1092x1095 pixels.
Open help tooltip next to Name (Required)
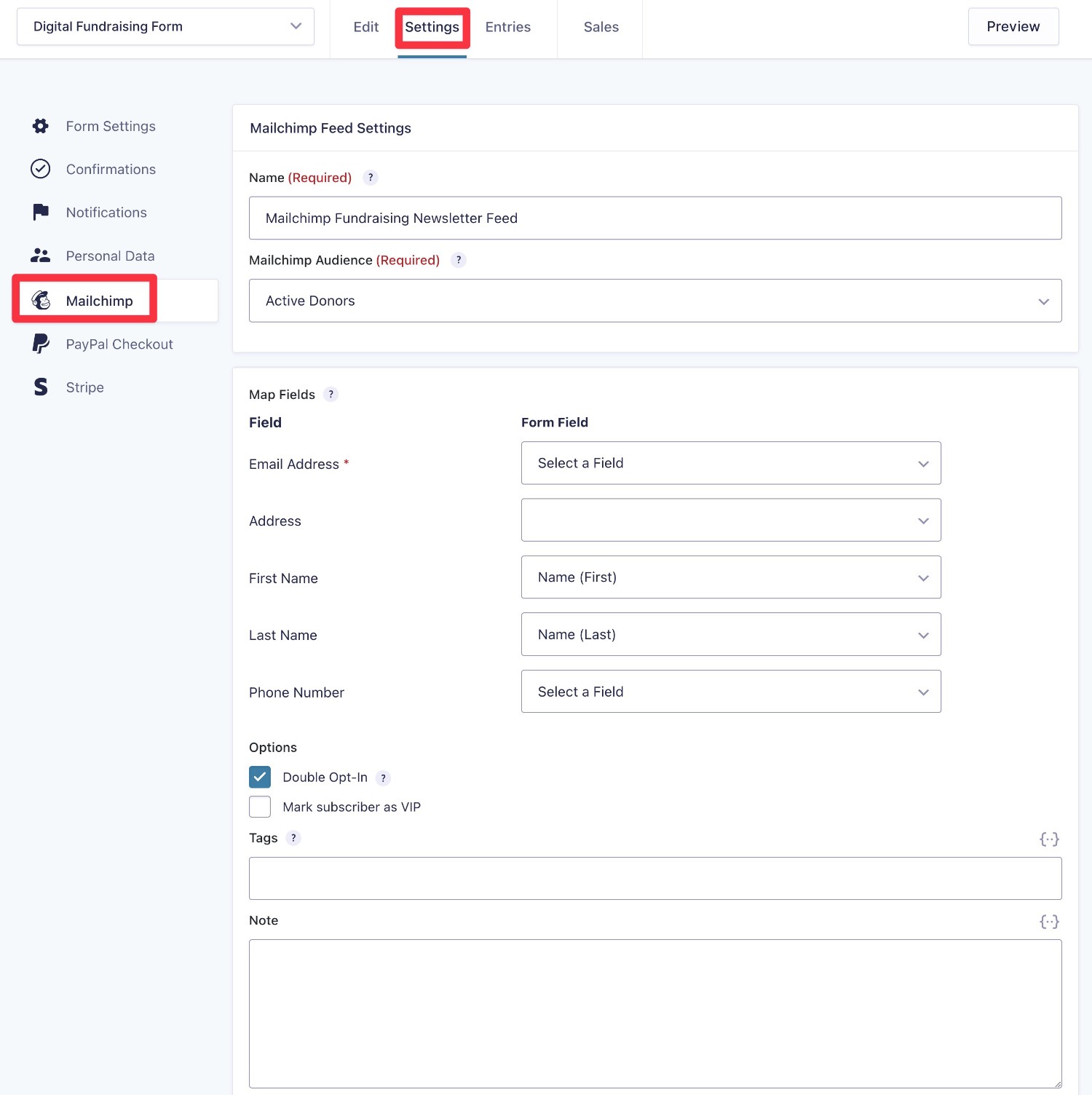click(371, 178)
